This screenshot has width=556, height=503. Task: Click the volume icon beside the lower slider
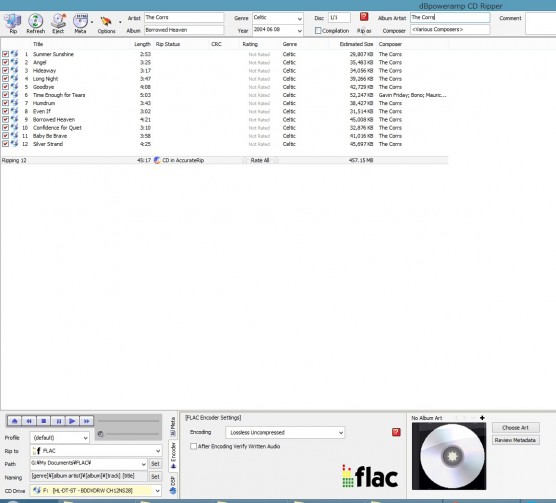pyautogui.click(x=100, y=434)
